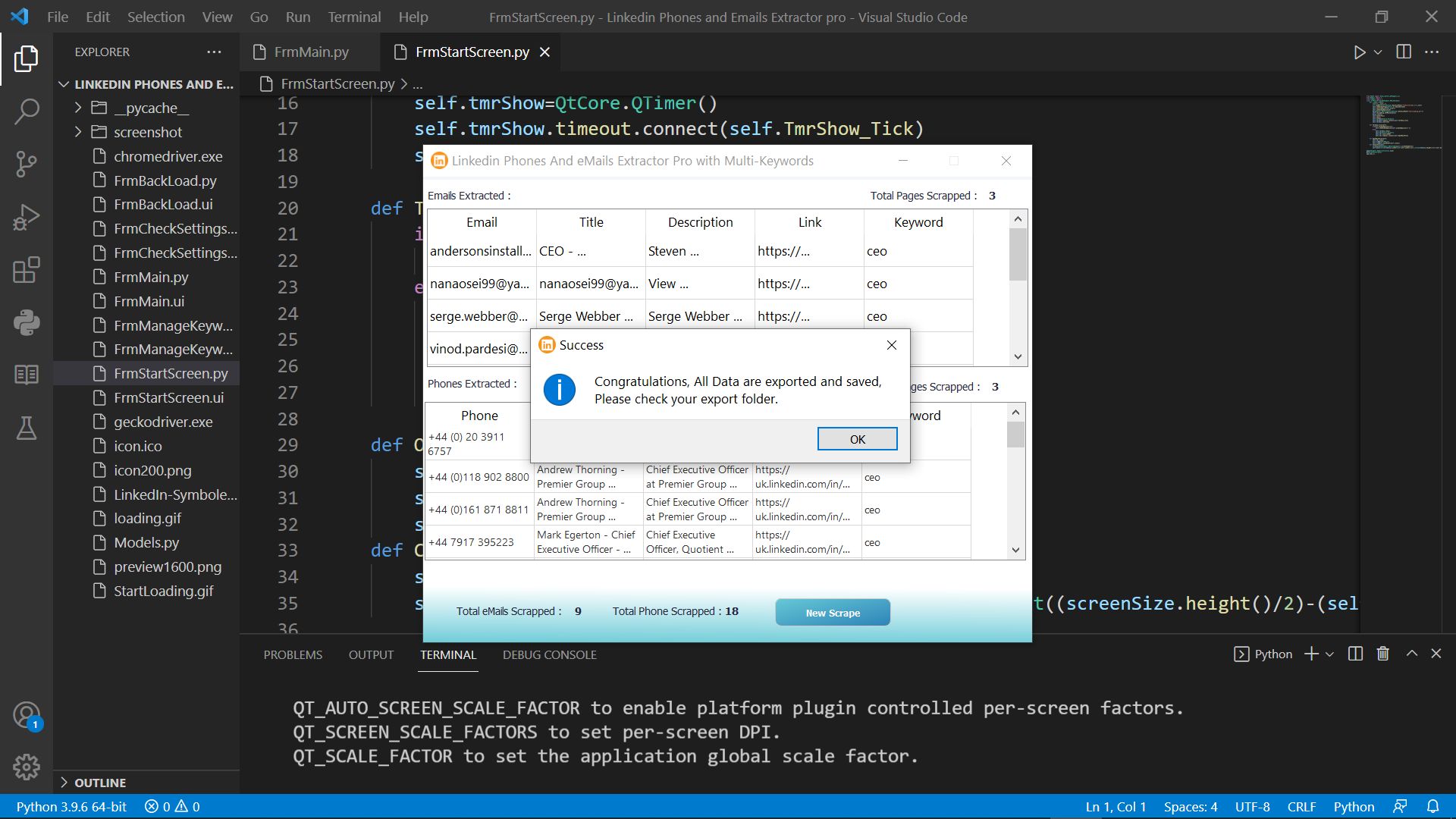Image resolution: width=1456 pixels, height=819 pixels.
Task: Go to line via Ln 1, Col 1
Action: pyautogui.click(x=1116, y=806)
